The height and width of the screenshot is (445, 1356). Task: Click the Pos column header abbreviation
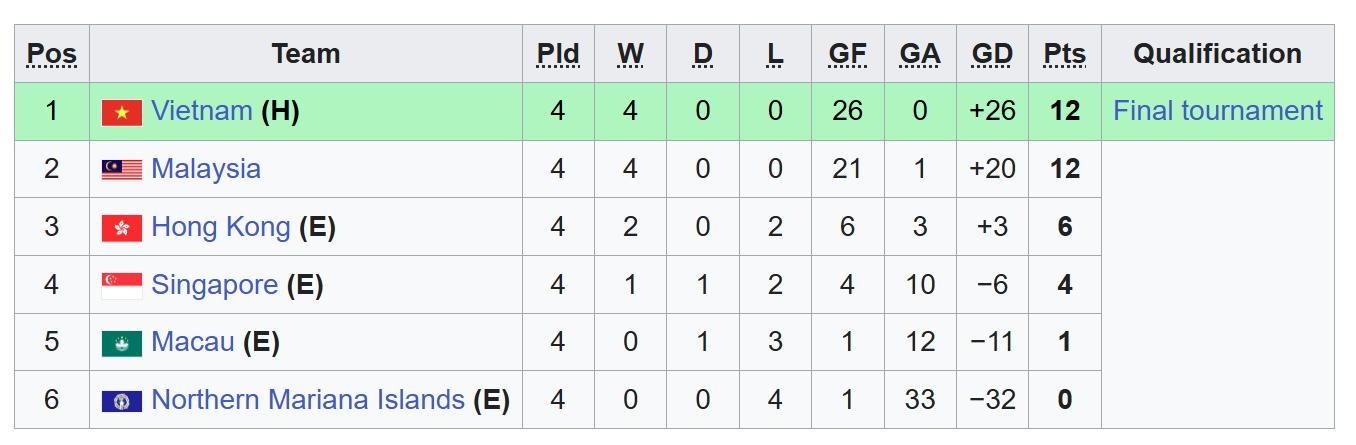(x=52, y=54)
